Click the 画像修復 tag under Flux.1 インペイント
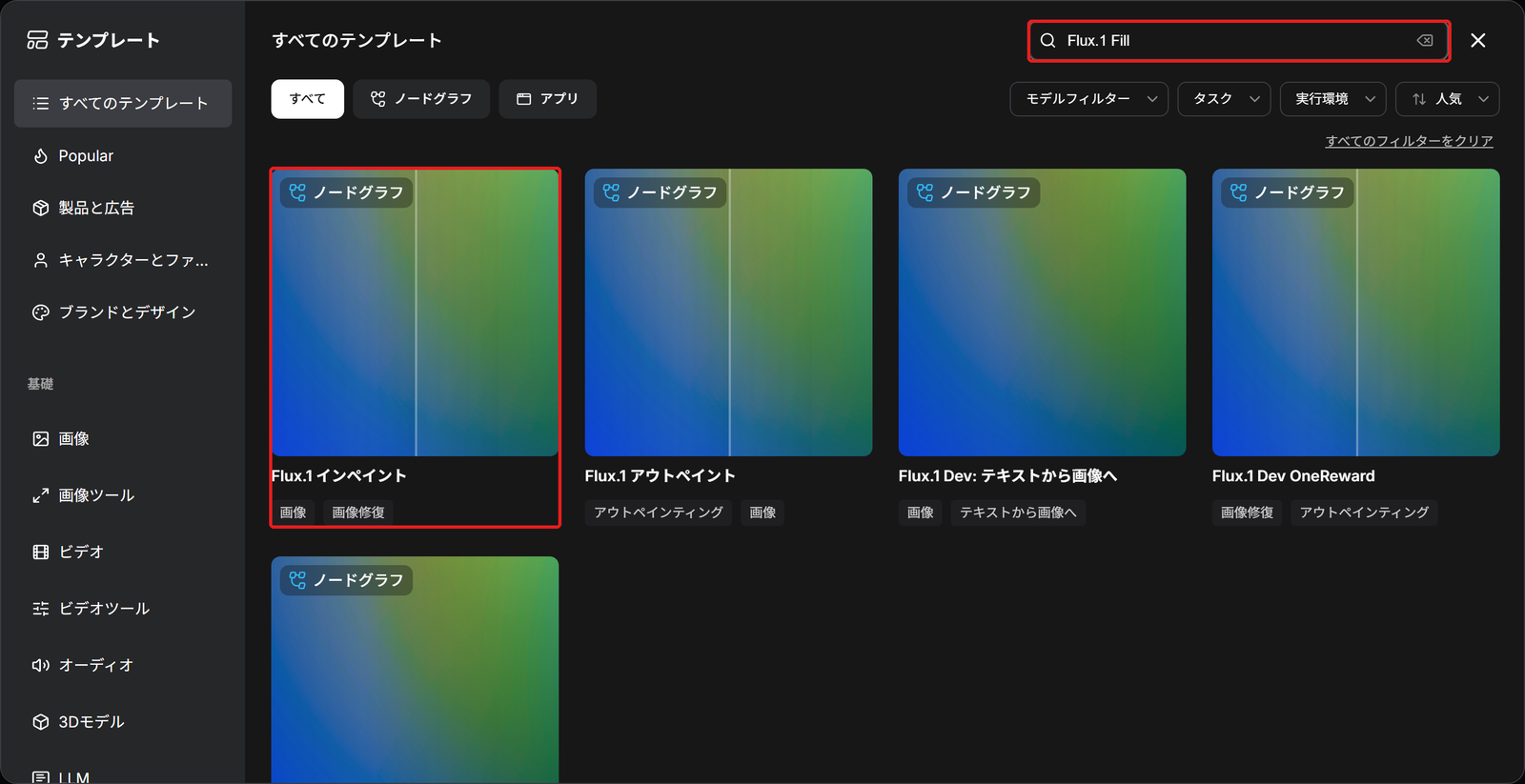The width and height of the screenshot is (1525, 784). point(358,513)
